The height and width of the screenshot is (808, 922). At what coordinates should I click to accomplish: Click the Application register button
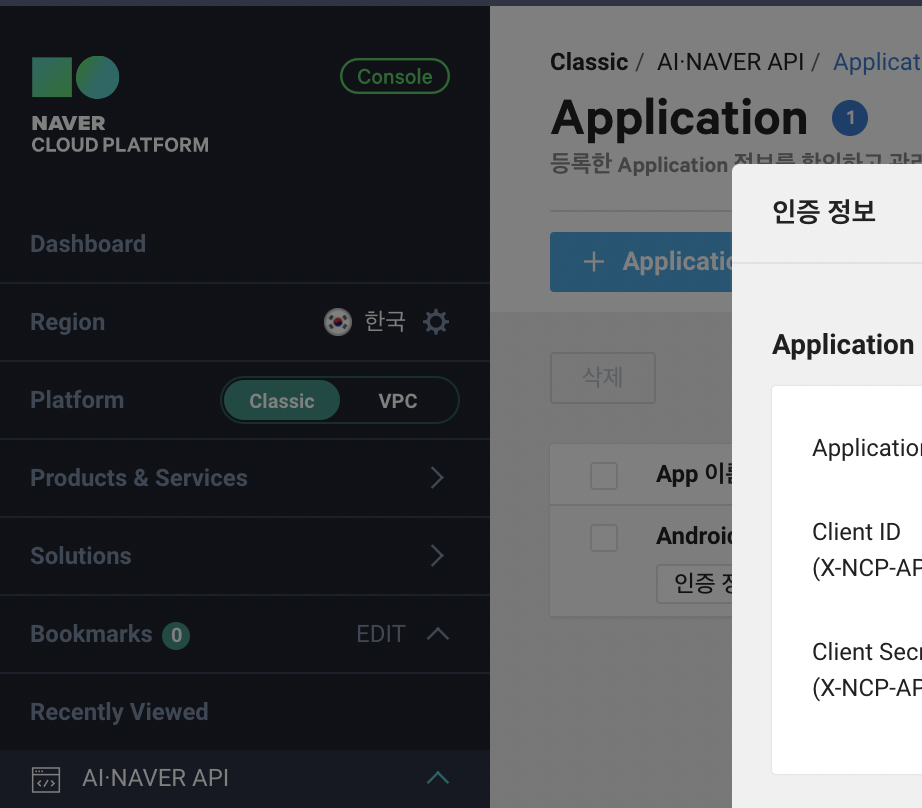[x=641, y=262]
